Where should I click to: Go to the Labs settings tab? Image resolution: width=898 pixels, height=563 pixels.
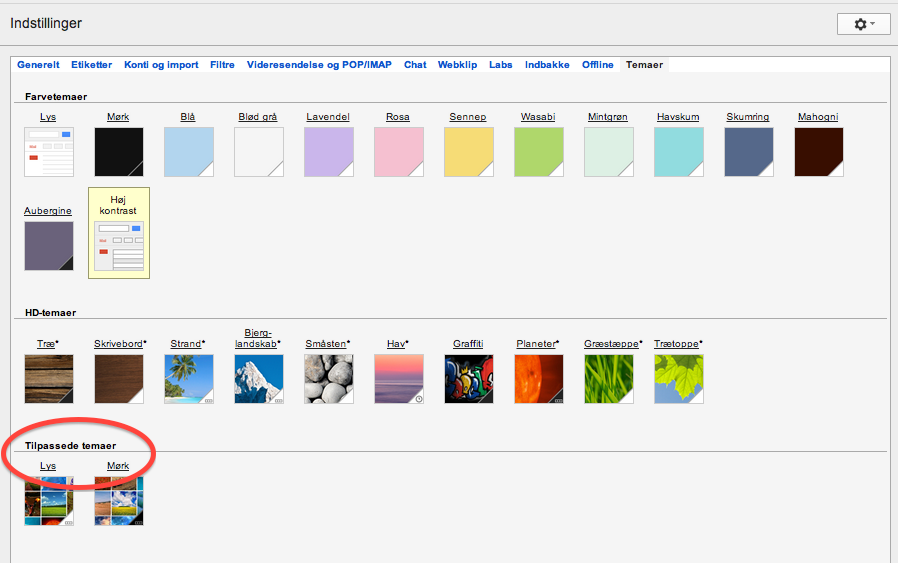[x=500, y=65]
